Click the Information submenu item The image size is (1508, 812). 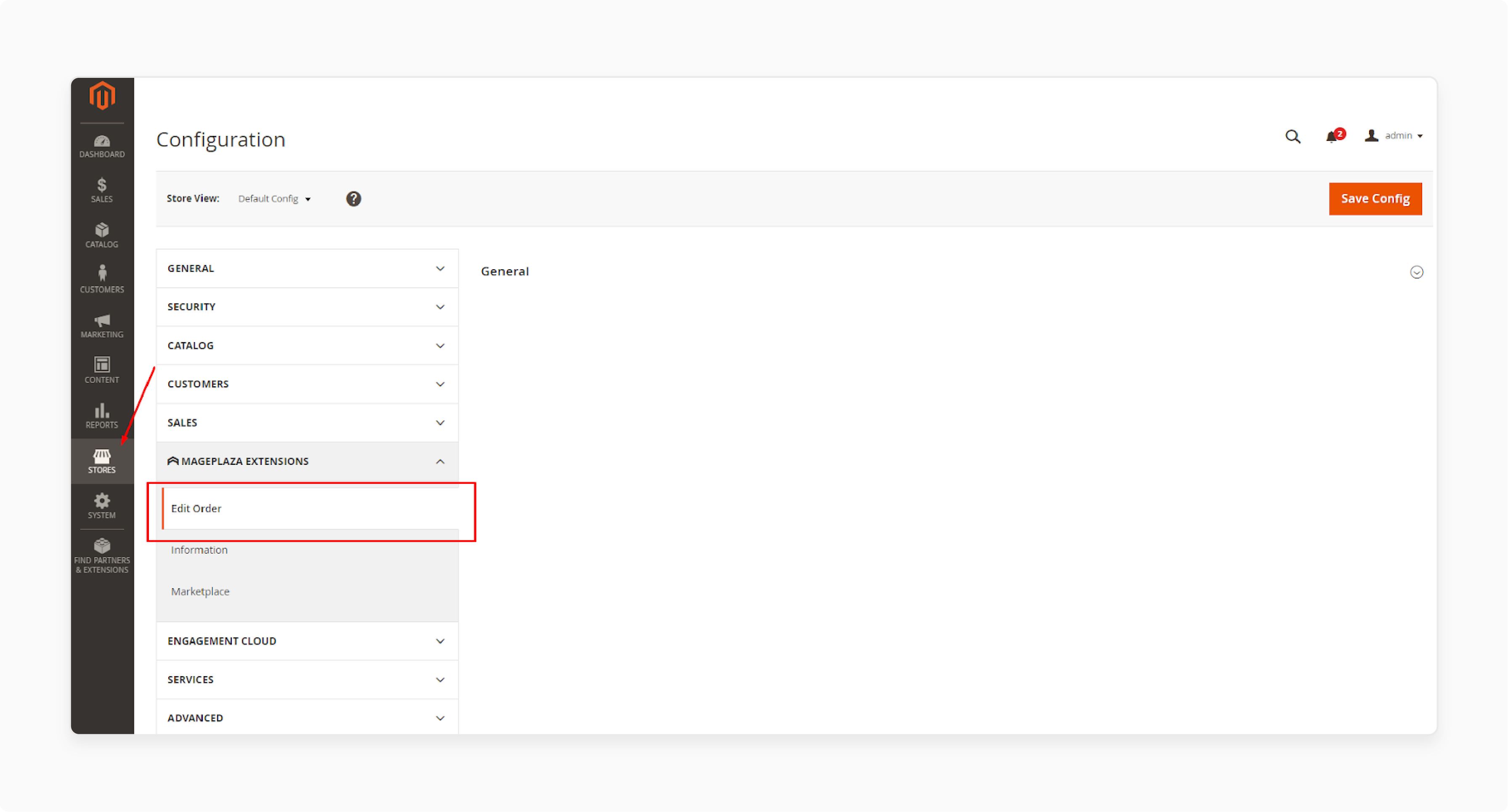click(200, 549)
